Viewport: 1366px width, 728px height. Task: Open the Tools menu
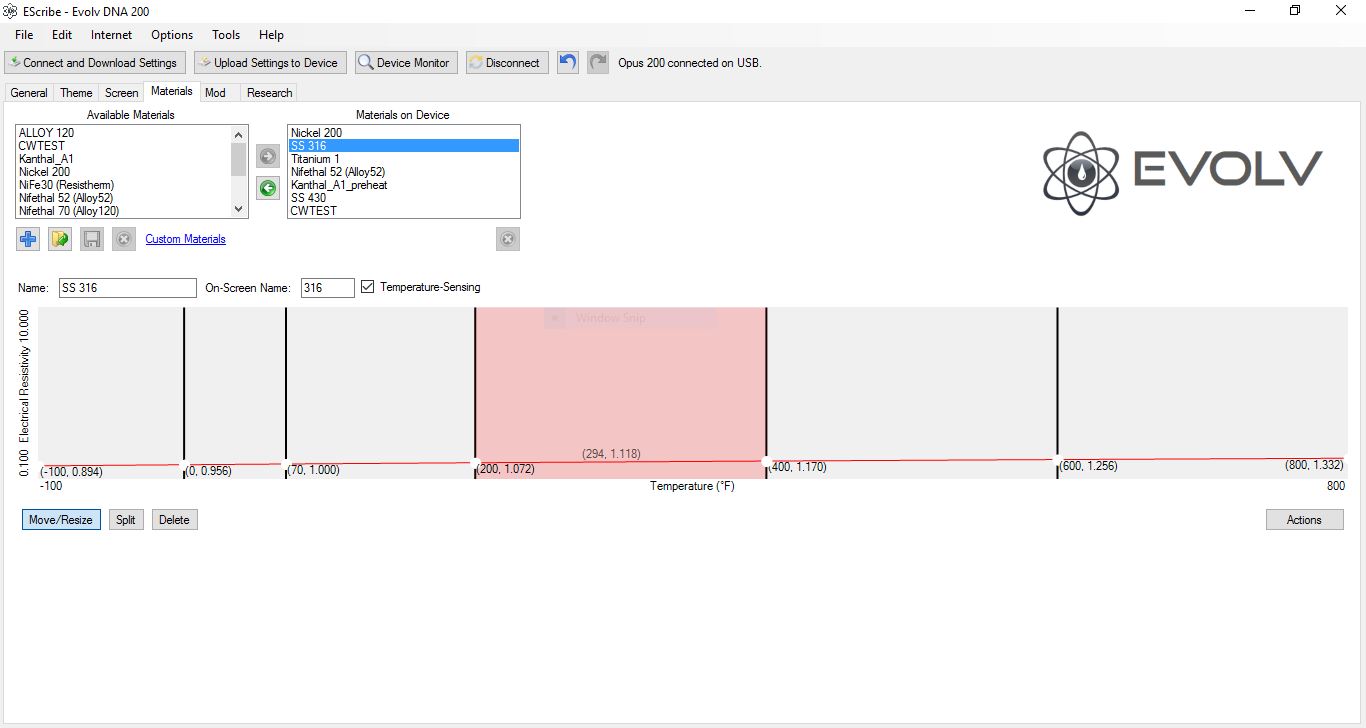coord(226,35)
